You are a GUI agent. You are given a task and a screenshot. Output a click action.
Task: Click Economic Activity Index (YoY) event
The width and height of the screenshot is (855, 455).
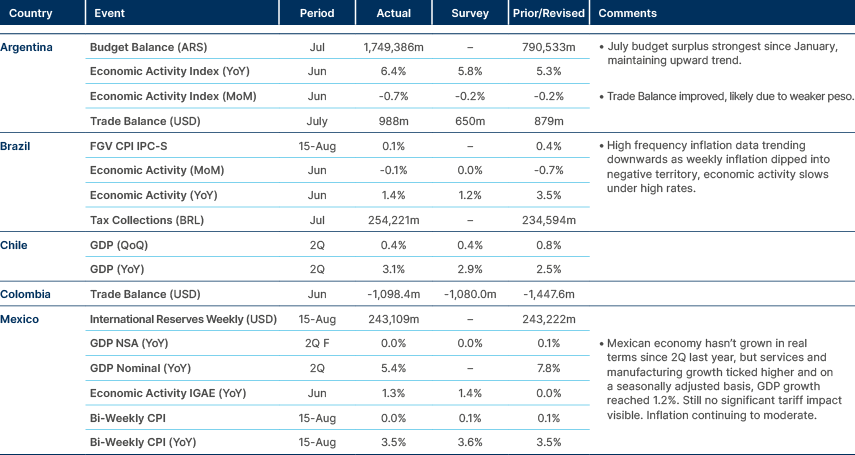tap(170, 71)
